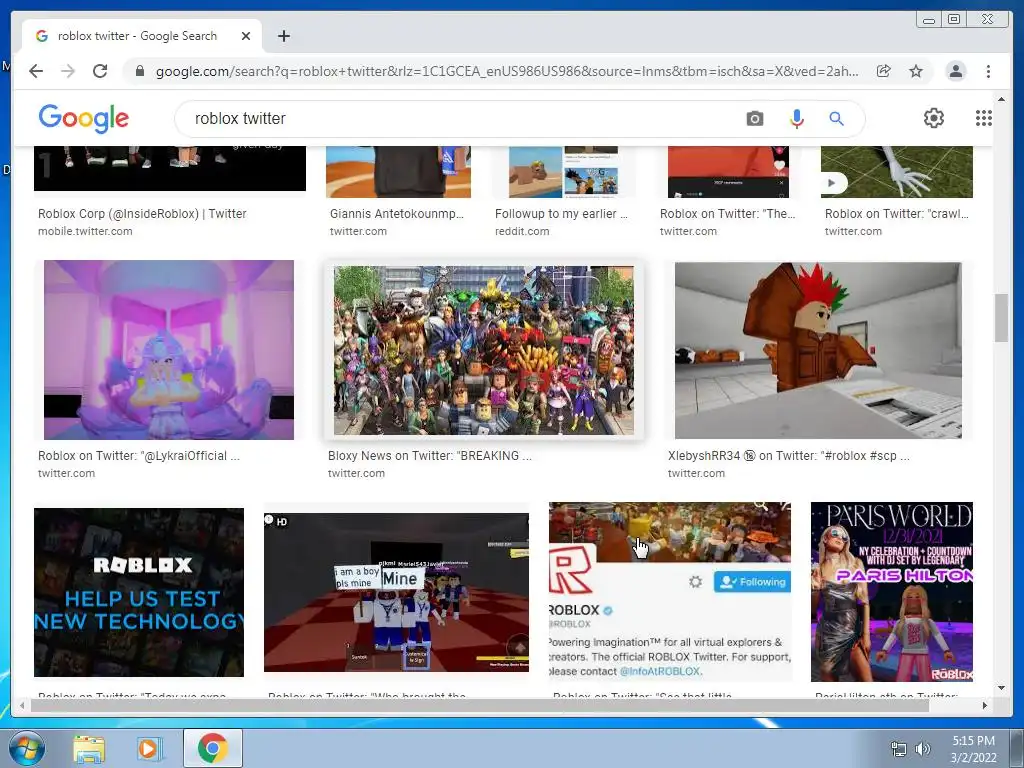Image resolution: width=1024 pixels, height=768 pixels.
Task: Select the crowd of Roblox avatars thumbnail
Action: [483, 350]
